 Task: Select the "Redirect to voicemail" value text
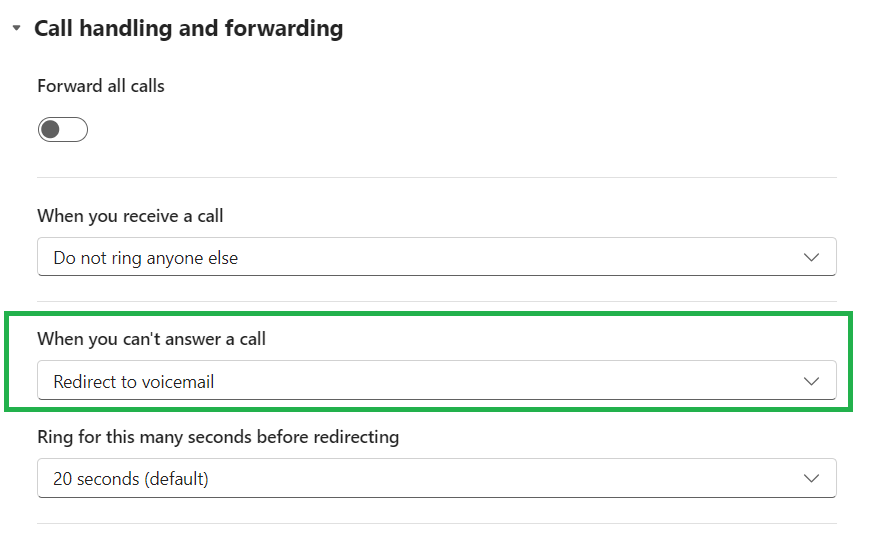pos(134,381)
